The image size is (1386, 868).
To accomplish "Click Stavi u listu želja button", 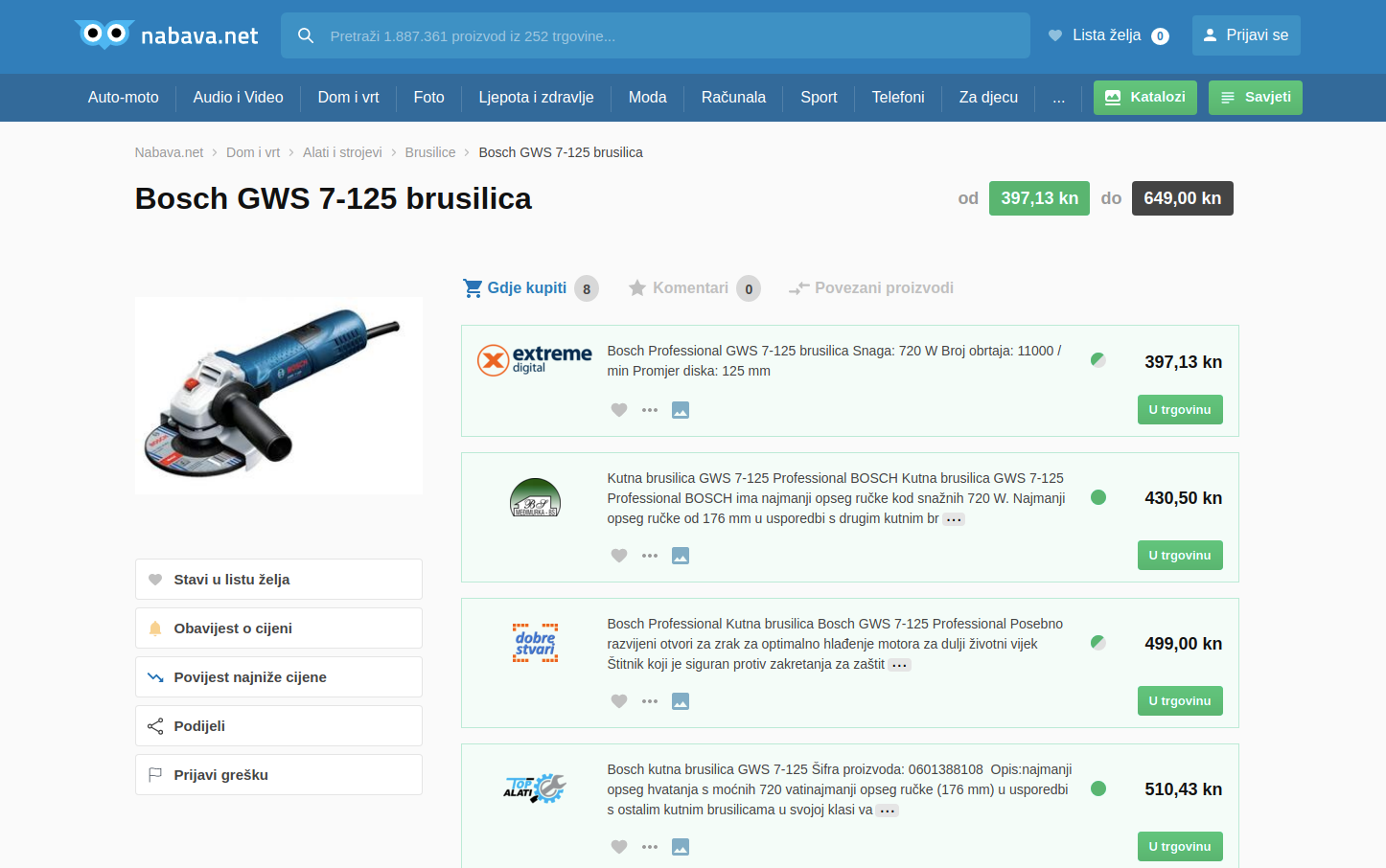I will 279,580.
